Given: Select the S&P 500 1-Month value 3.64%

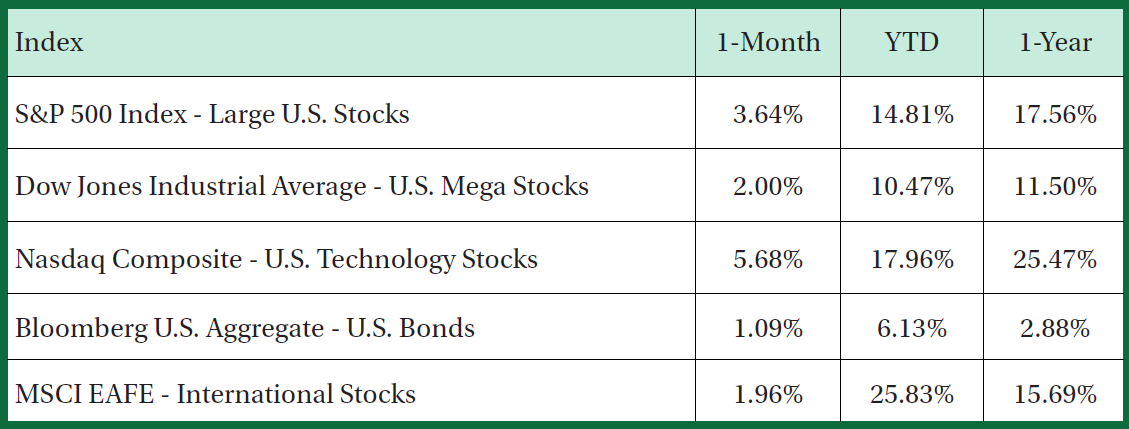Looking at the screenshot, I should click(x=768, y=114).
